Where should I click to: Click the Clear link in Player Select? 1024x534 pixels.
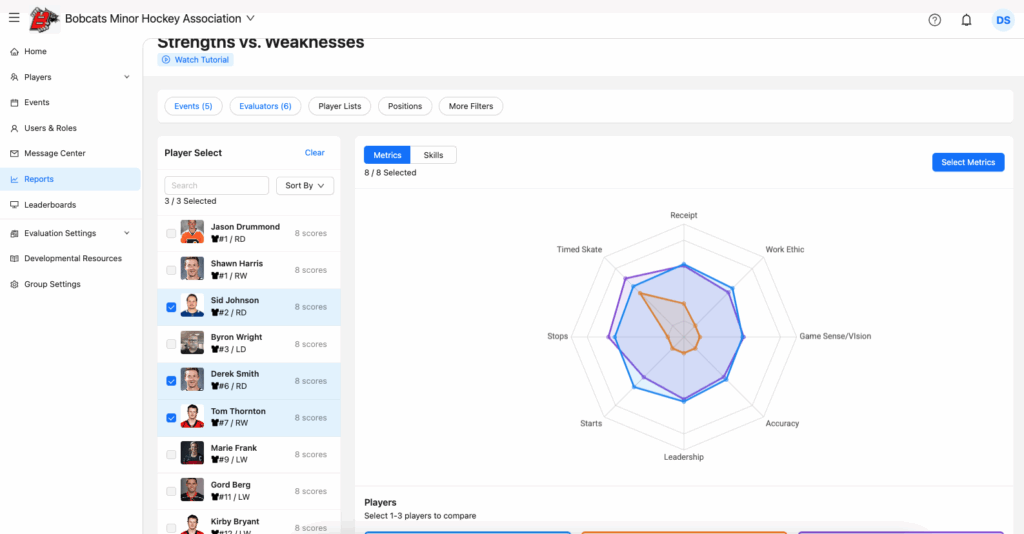point(314,153)
